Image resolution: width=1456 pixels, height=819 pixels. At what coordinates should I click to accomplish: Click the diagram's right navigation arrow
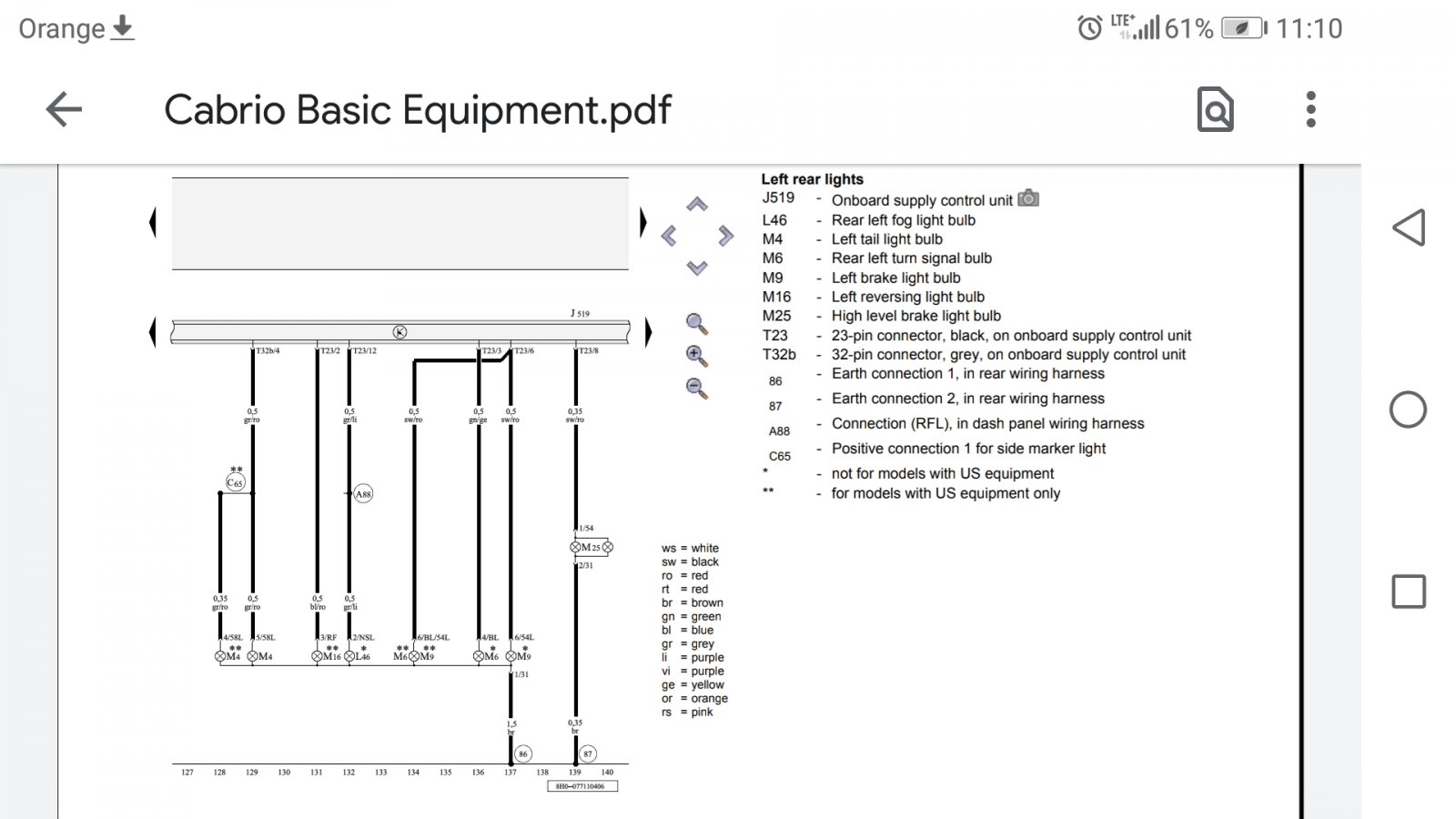(x=725, y=237)
